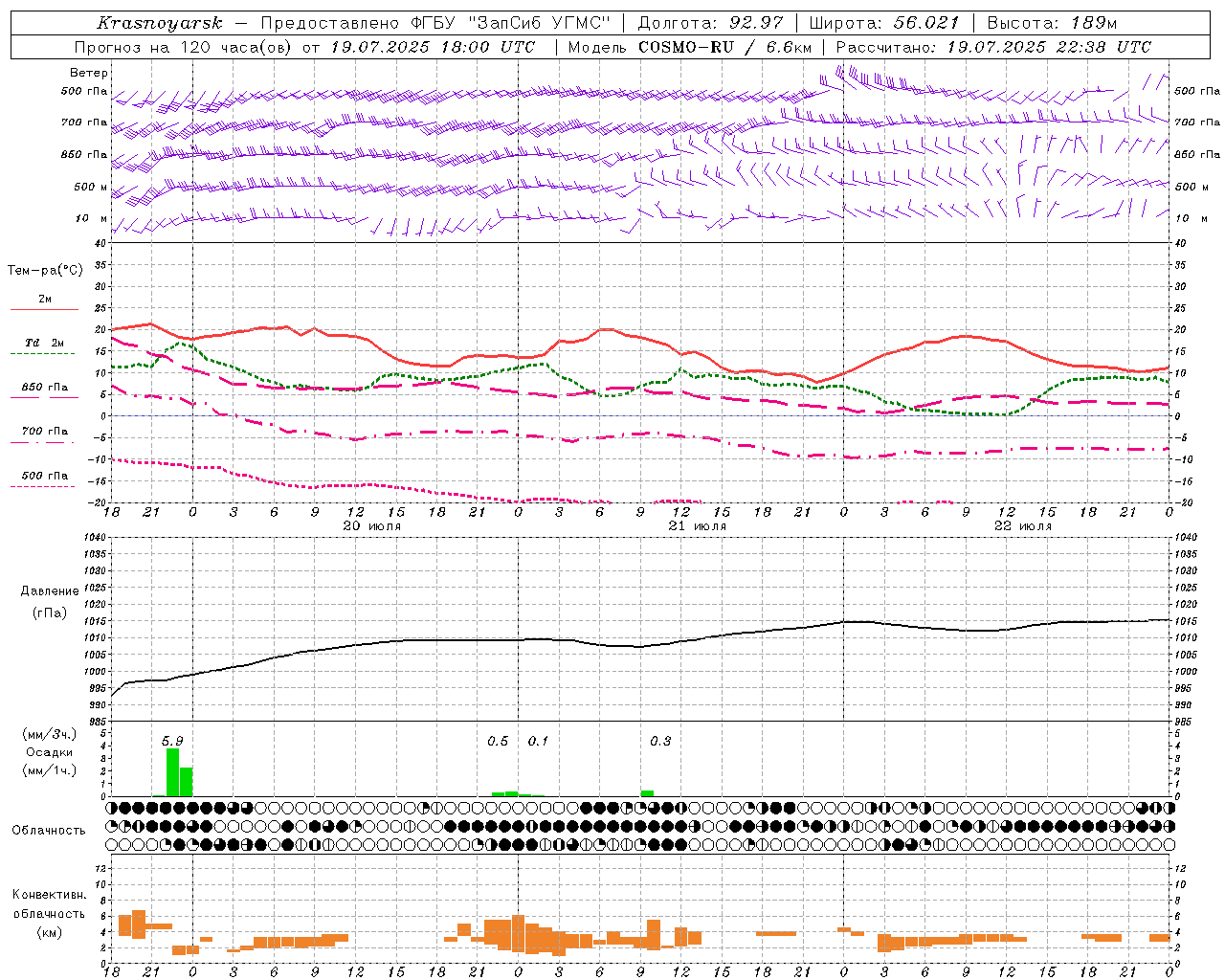Click the 'Высота: 189м' elevation text
The width and height of the screenshot is (1225, 980).
(1051, 23)
